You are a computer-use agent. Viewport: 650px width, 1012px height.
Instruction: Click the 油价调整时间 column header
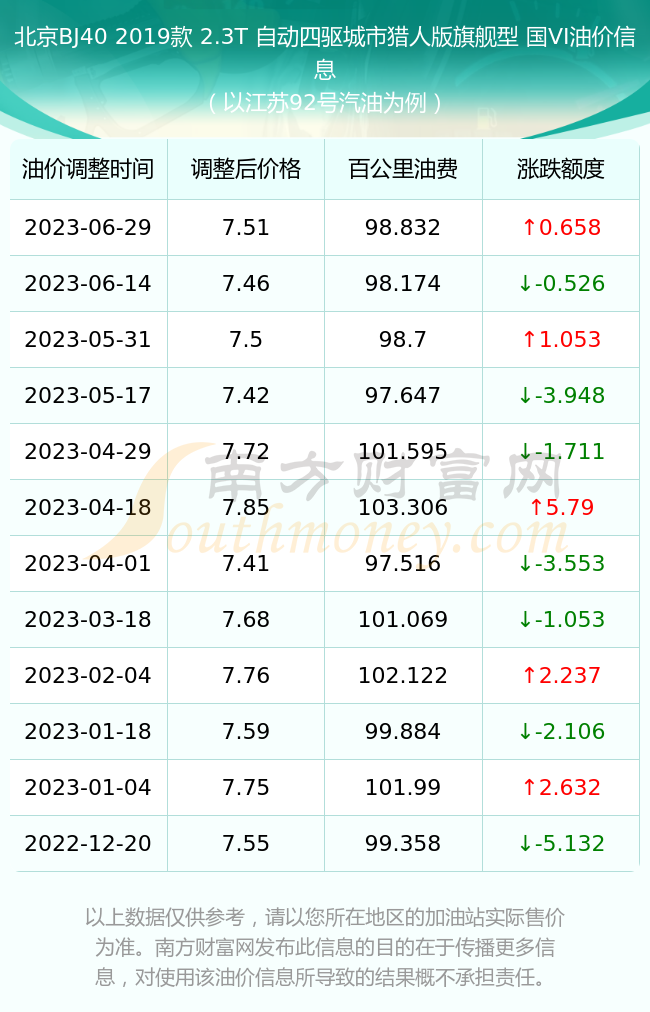coord(88,169)
